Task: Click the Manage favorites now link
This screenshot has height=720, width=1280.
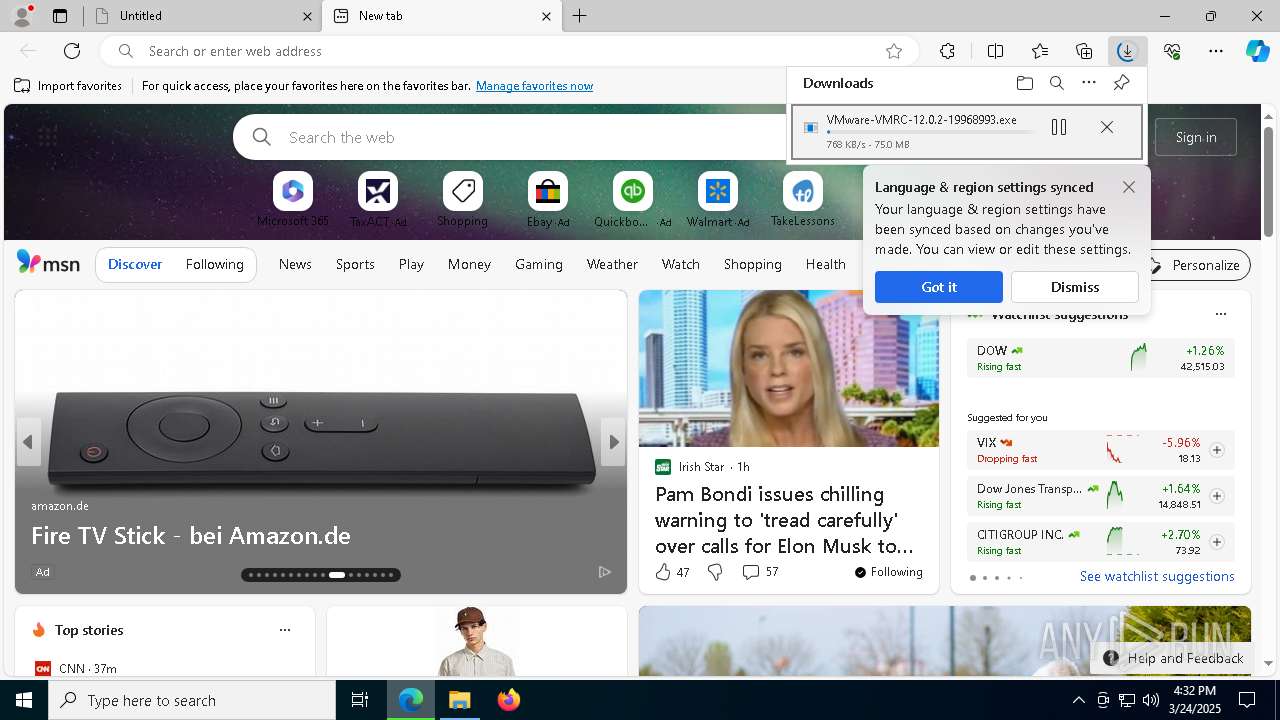Action: click(x=534, y=86)
